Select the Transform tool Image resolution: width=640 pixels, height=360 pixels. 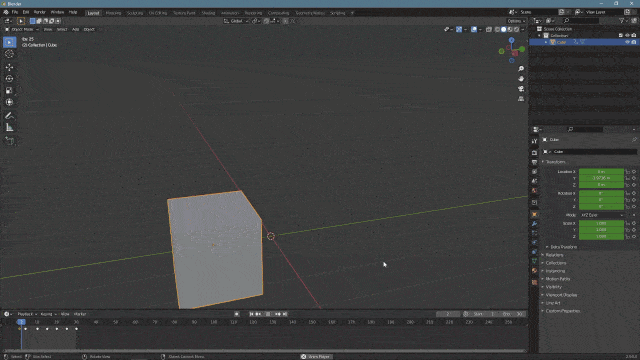[x=9, y=102]
